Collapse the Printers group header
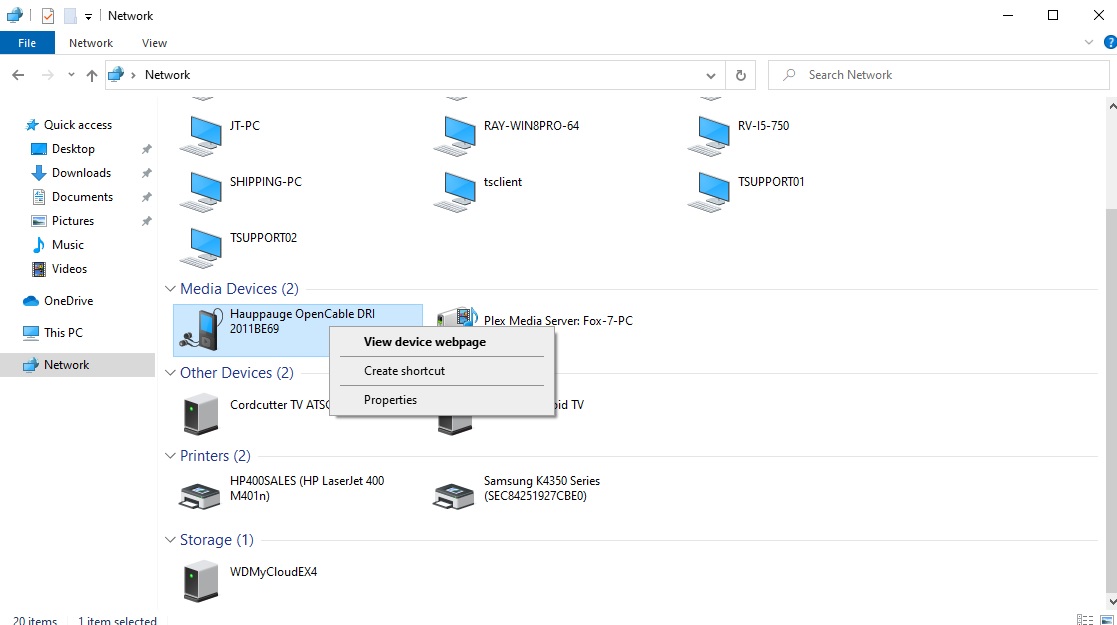This screenshot has height=625, width=1117. coord(170,456)
